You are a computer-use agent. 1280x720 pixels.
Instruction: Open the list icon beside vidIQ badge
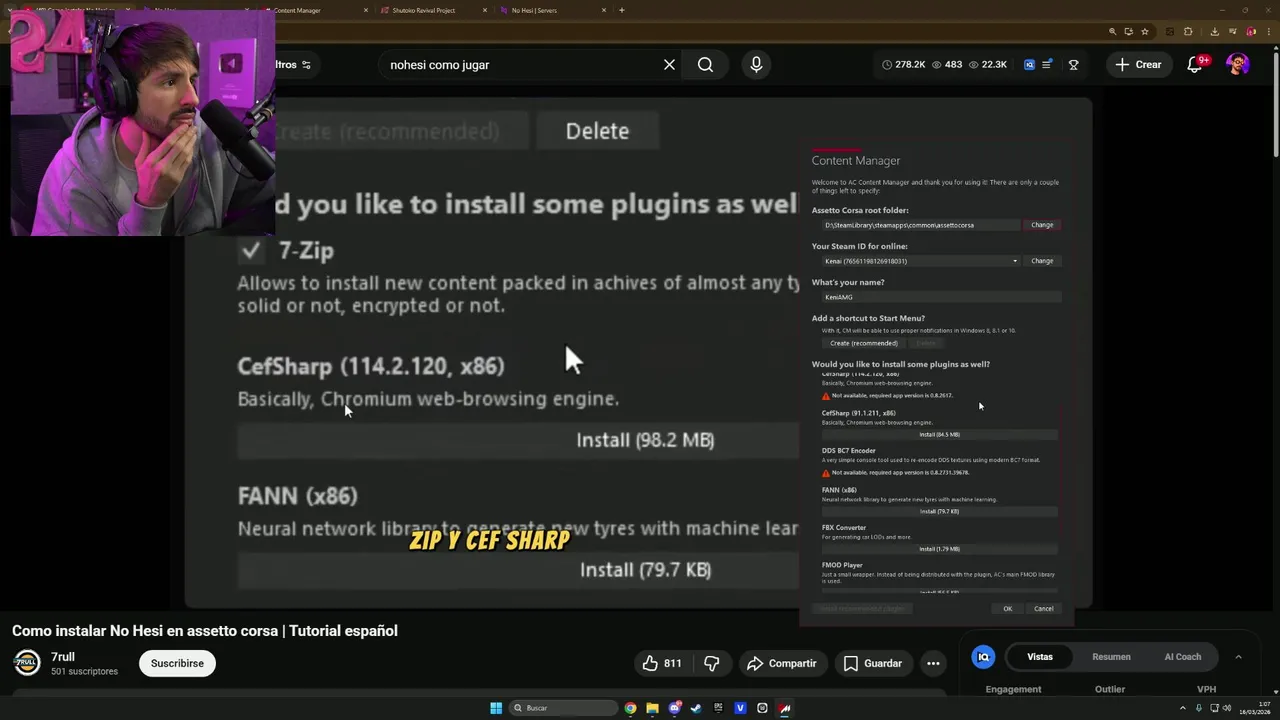[x=1047, y=64]
